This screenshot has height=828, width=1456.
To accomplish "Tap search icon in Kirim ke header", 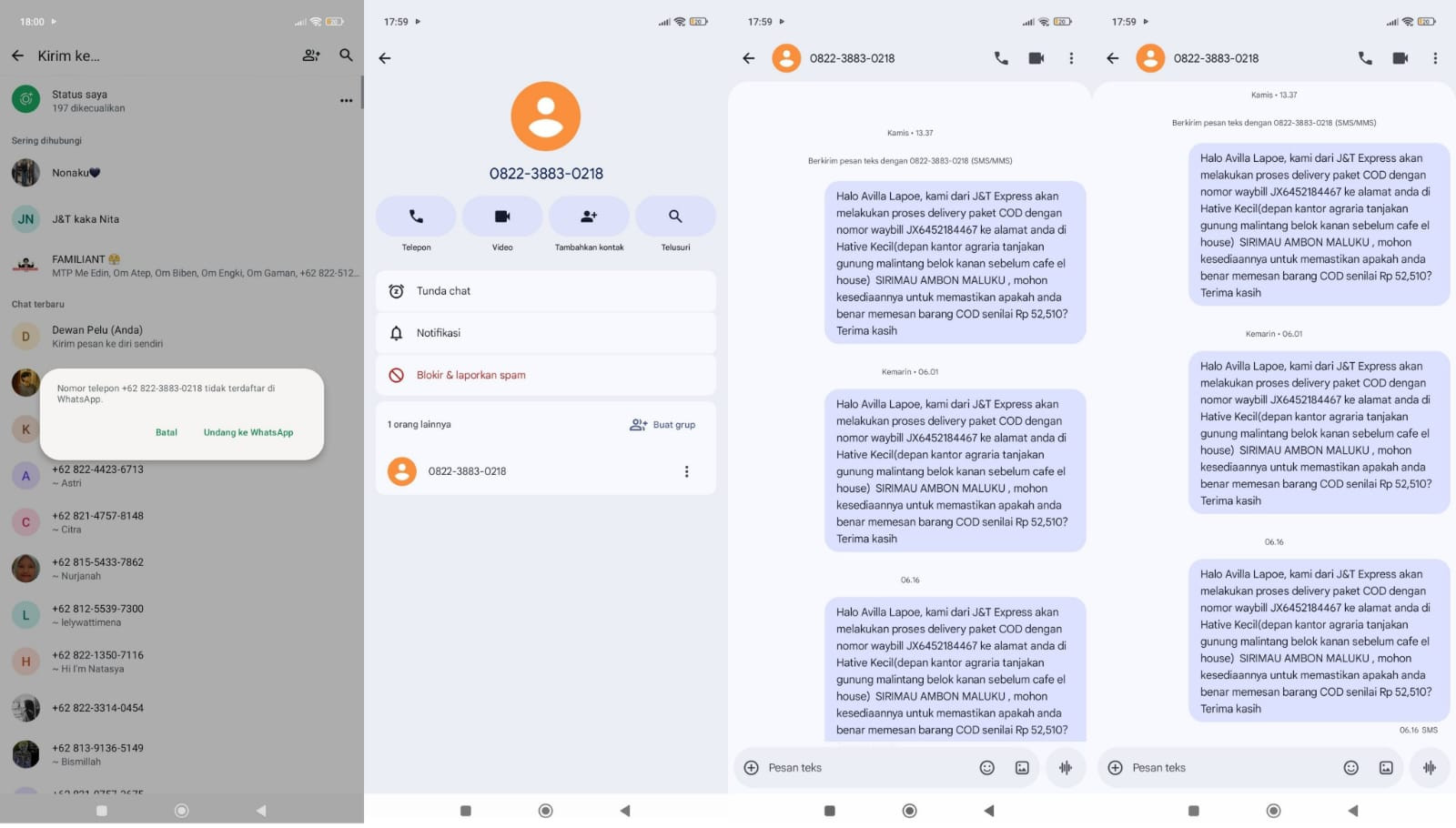I will [346, 56].
